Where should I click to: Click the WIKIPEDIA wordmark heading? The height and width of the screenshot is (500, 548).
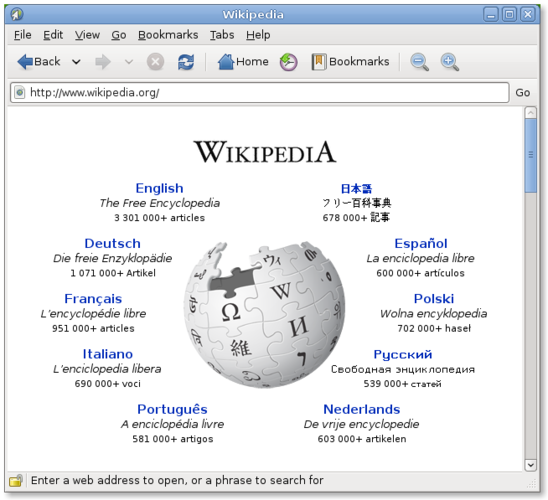click(265, 152)
